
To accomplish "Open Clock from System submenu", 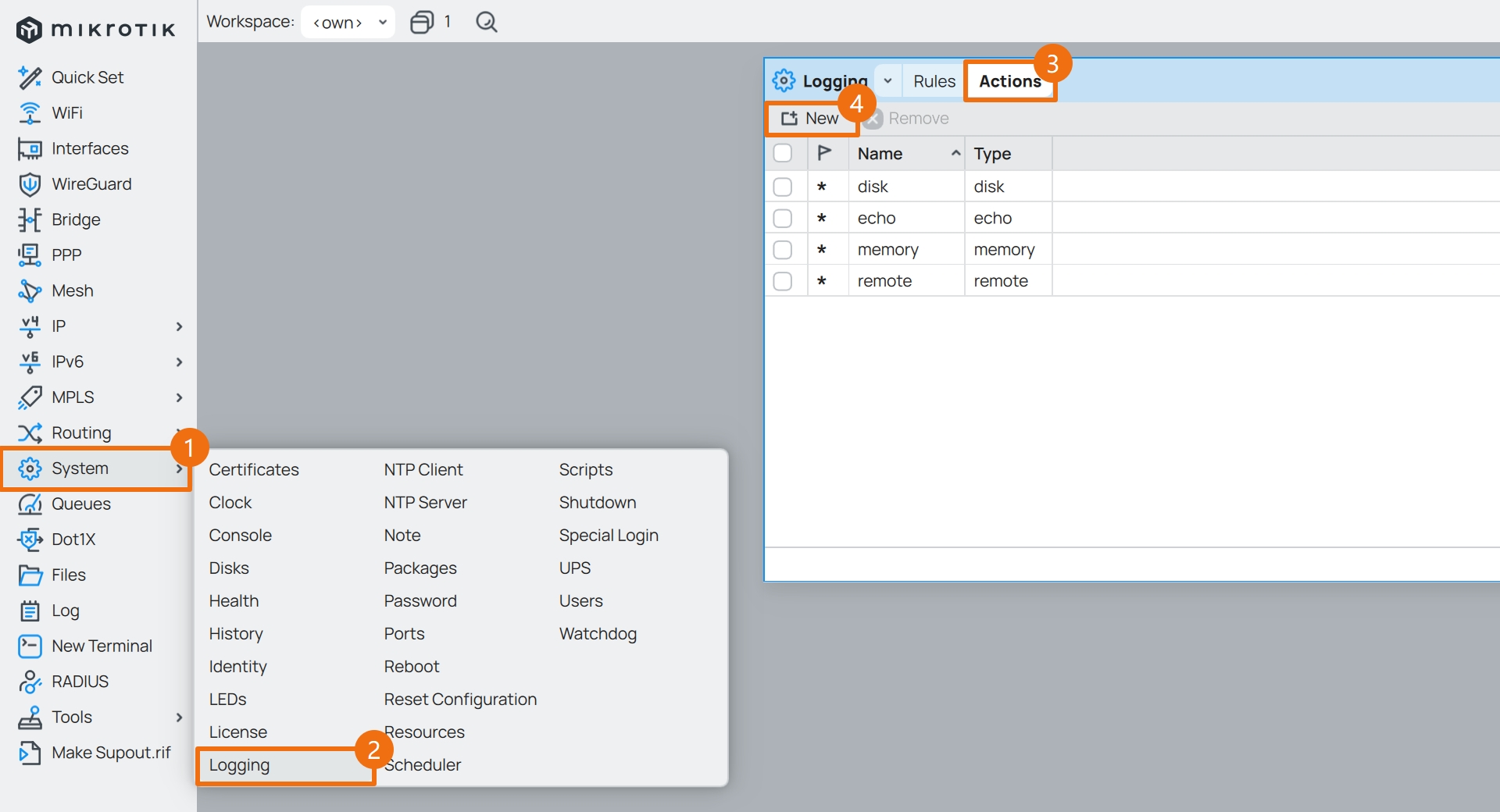I will [x=230, y=503].
